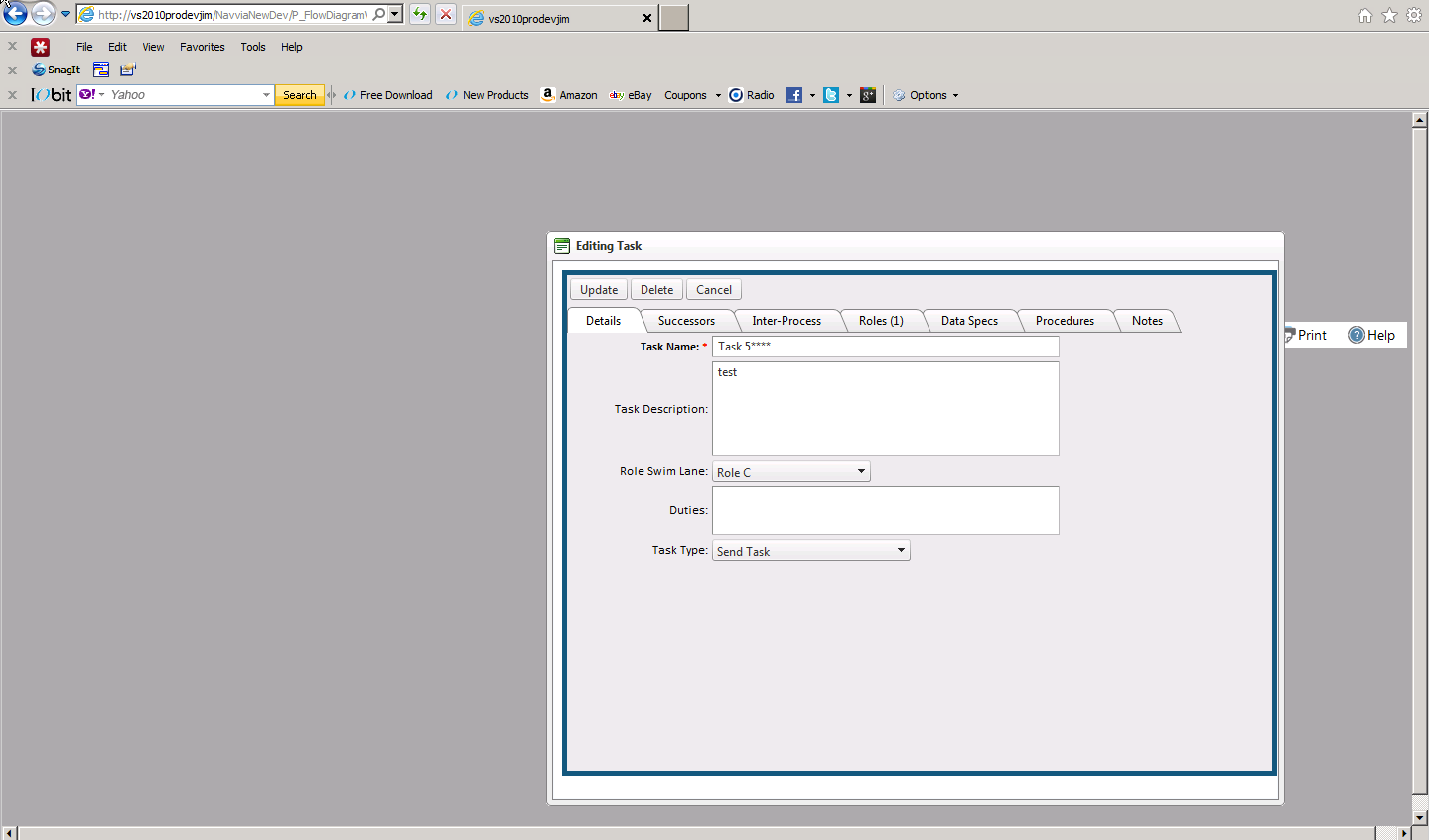This screenshot has height=840, width=1429.
Task: Click the Delete button
Action: click(x=656, y=290)
